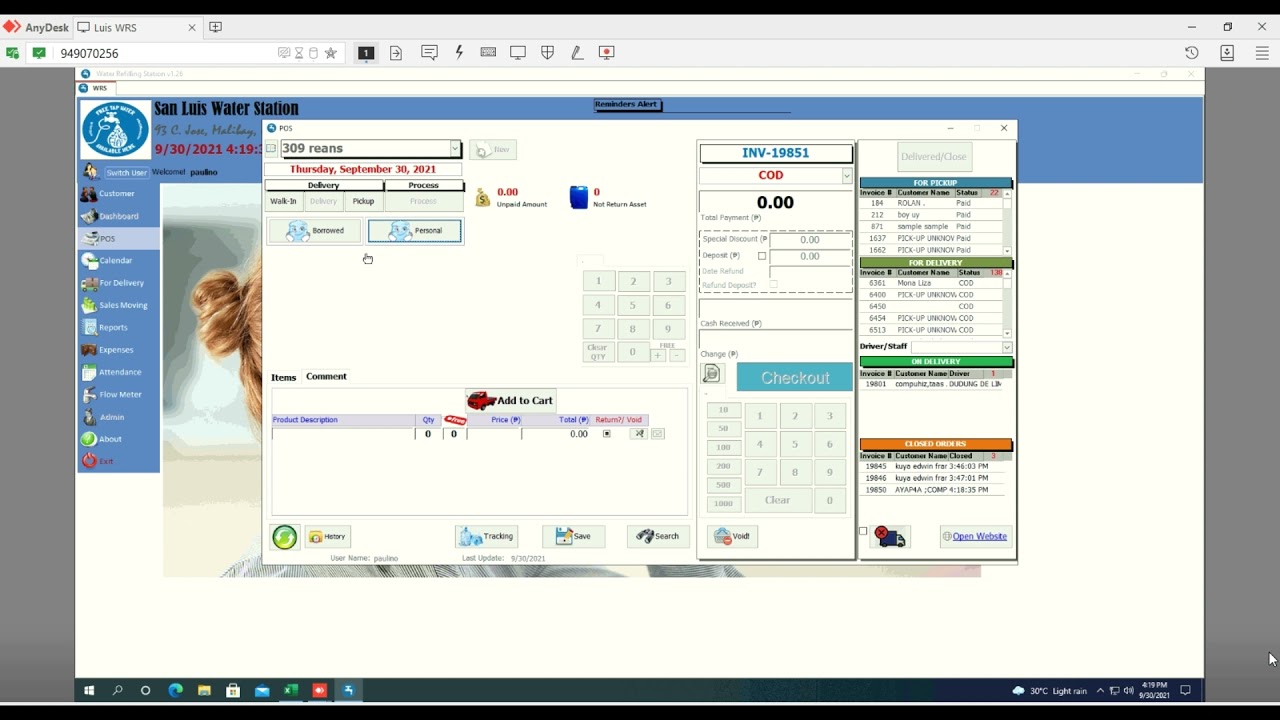Click the Tracking button
This screenshot has height=720, width=1280.
(486, 537)
